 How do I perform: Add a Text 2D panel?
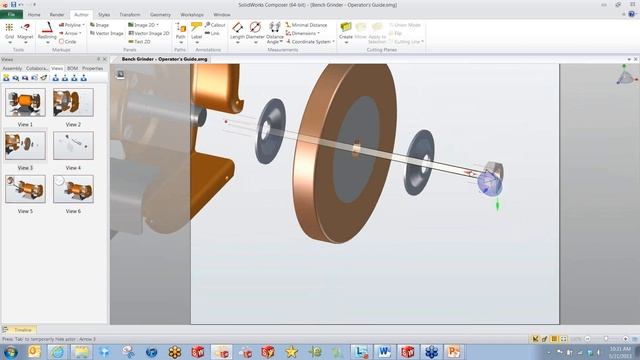click(x=139, y=42)
